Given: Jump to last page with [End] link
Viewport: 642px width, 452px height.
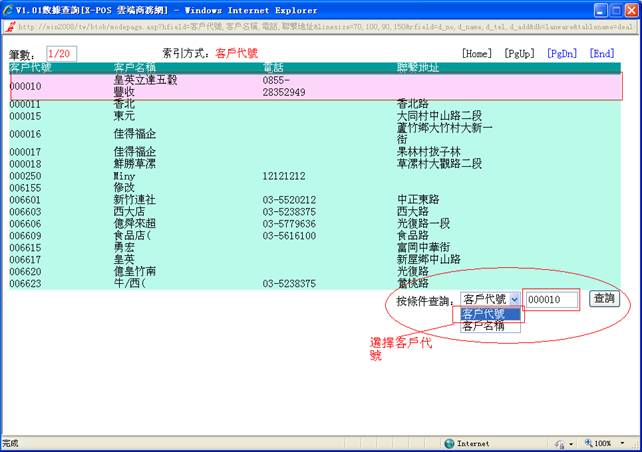Looking at the screenshot, I should pyautogui.click(x=602, y=53).
